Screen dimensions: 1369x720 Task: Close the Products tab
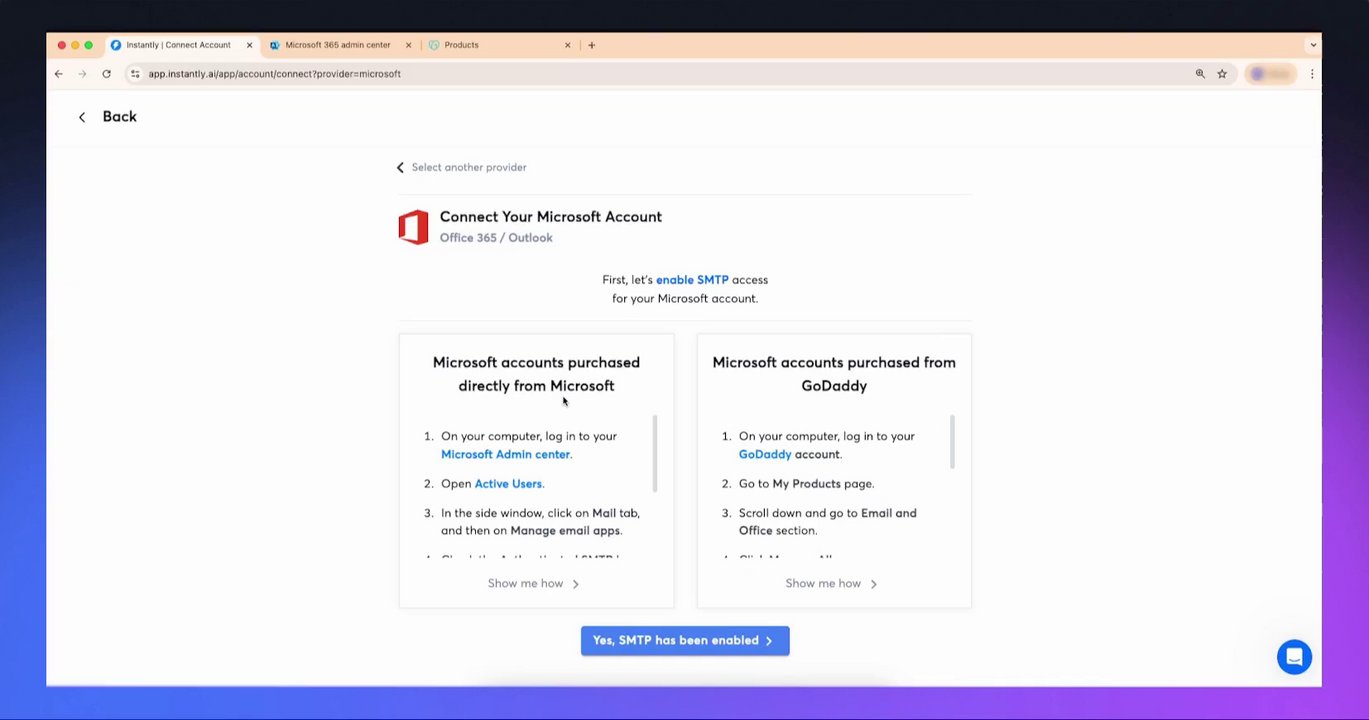point(568,45)
